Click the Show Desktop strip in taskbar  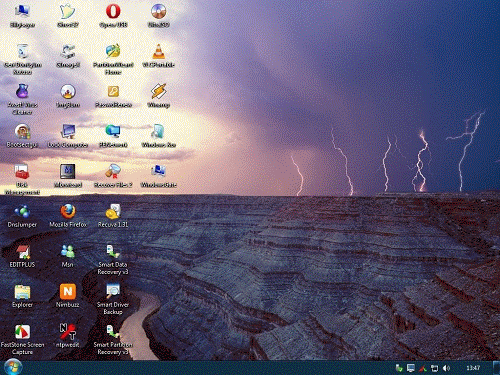point(496,368)
